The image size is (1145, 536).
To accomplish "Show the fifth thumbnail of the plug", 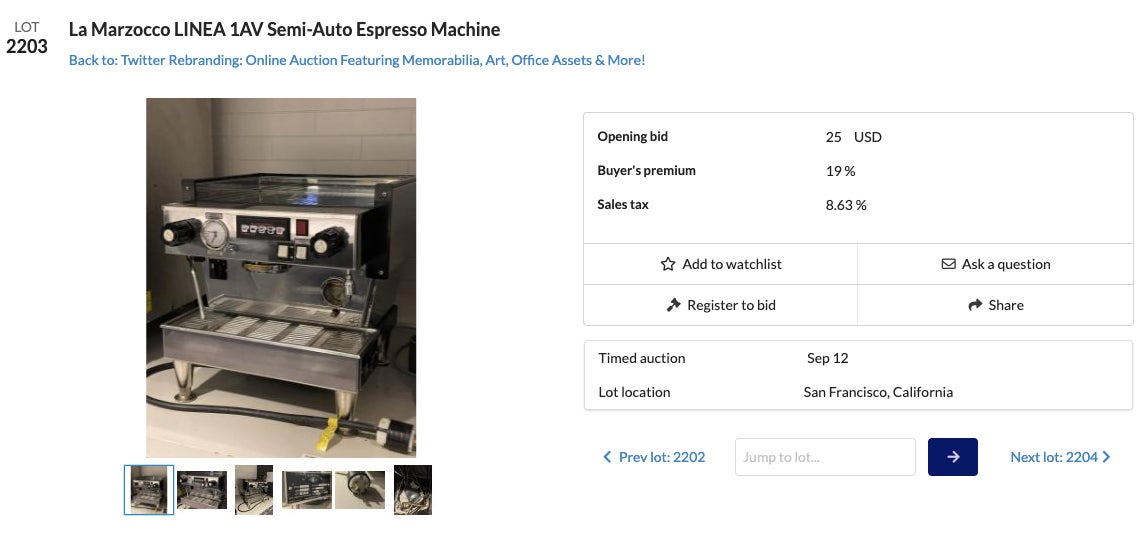I will pyautogui.click(x=360, y=490).
